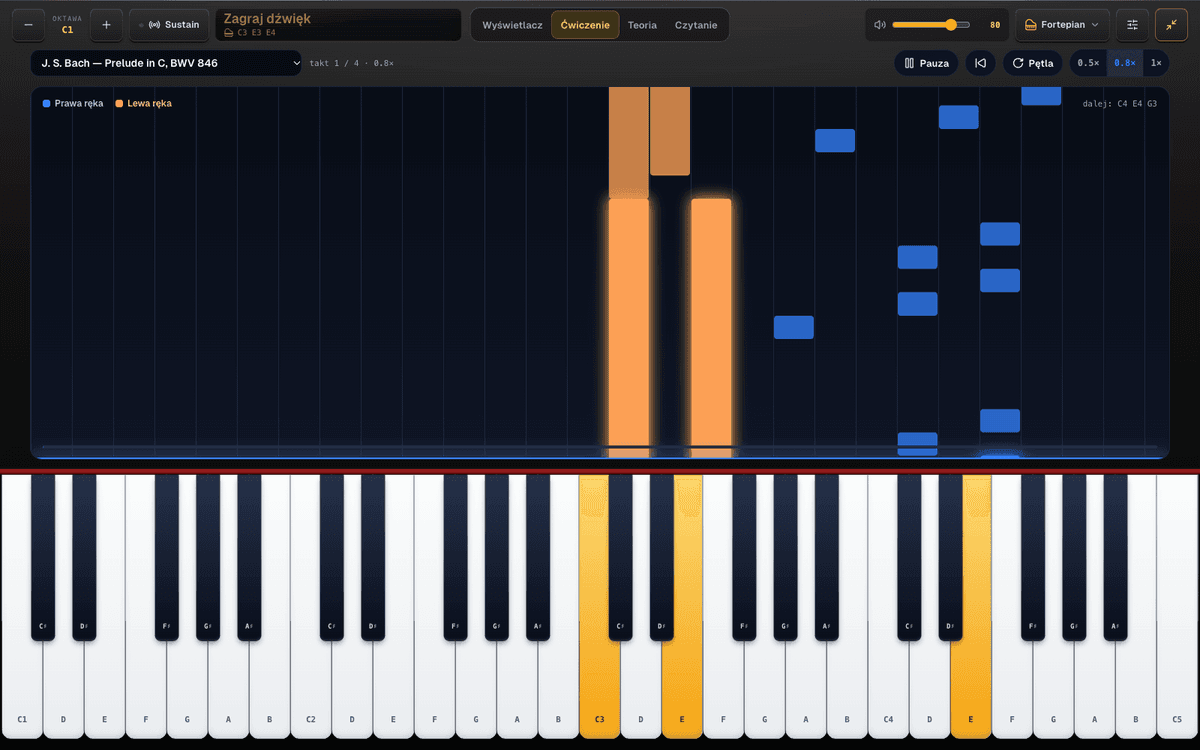Go to the Czytanie tab
This screenshot has width=1200, height=750.
[696, 25]
